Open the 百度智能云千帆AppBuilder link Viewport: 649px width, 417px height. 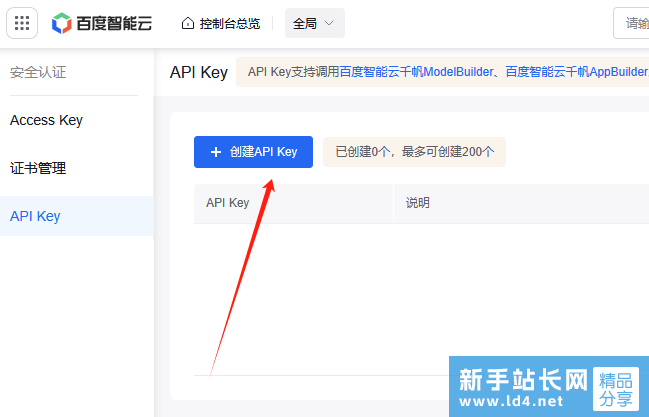[x=577, y=72]
